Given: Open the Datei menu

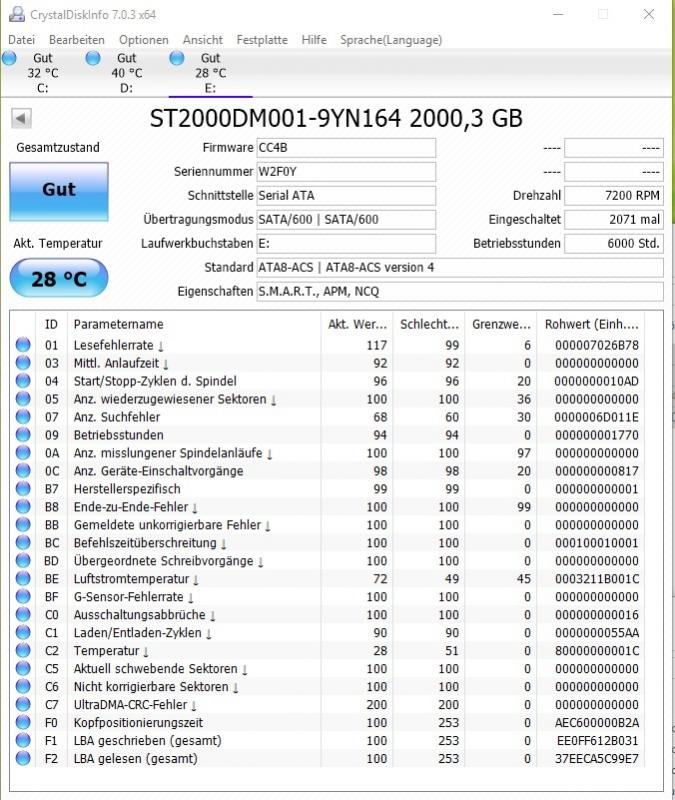Looking at the screenshot, I should [x=21, y=40].
